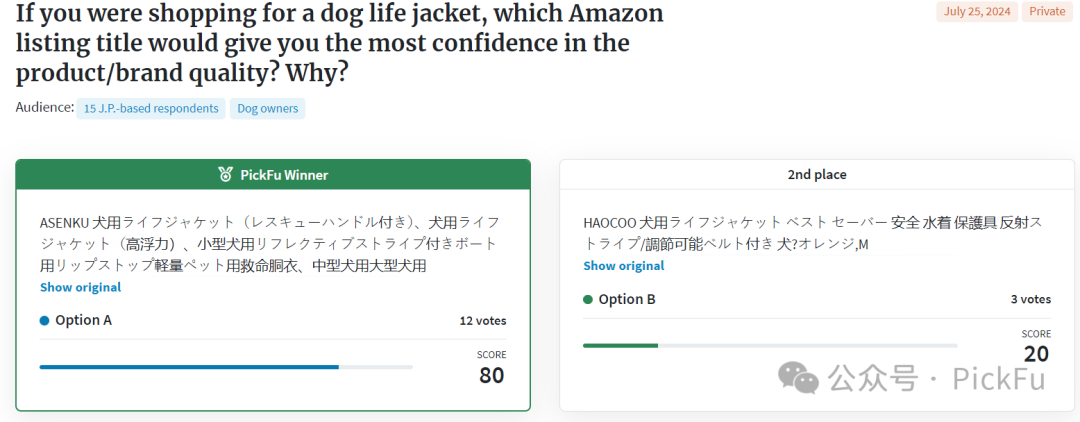Click the PickFu Winner medal icon
This screenshot has width=1080, height=422.
pyautogui.click(x=225, y=175)
